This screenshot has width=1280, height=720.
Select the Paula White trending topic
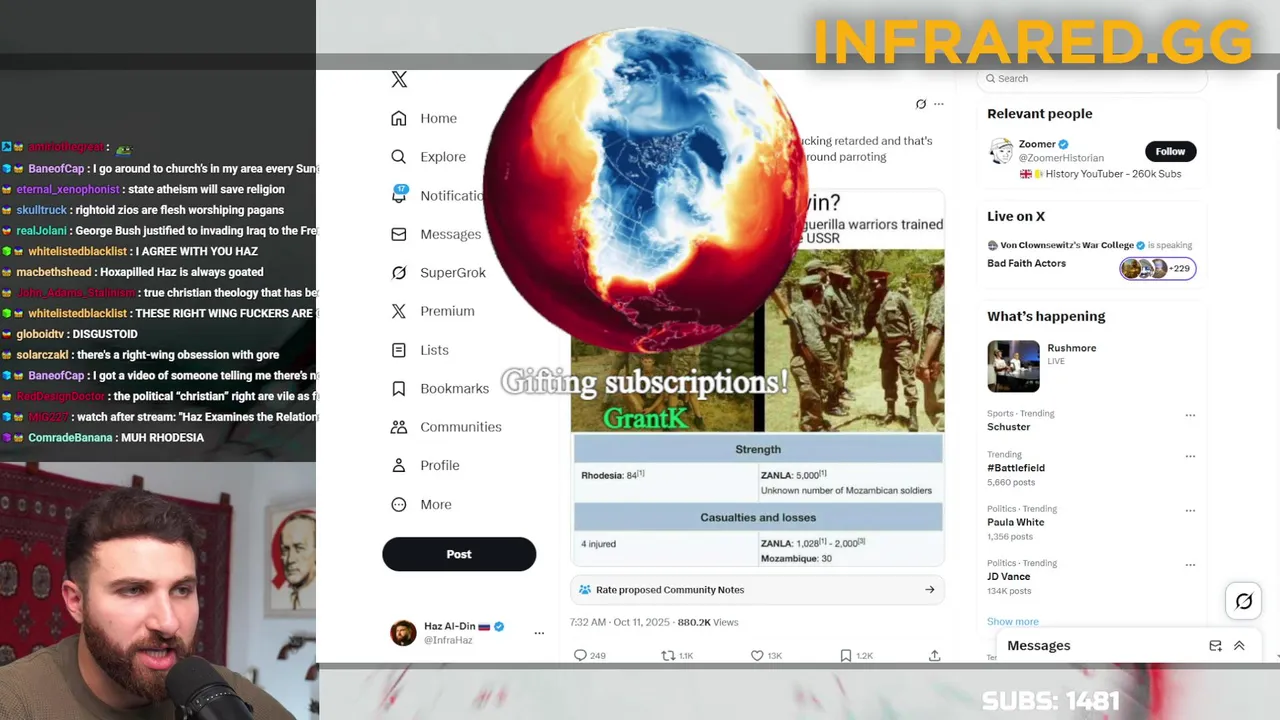coord(1015,522)
